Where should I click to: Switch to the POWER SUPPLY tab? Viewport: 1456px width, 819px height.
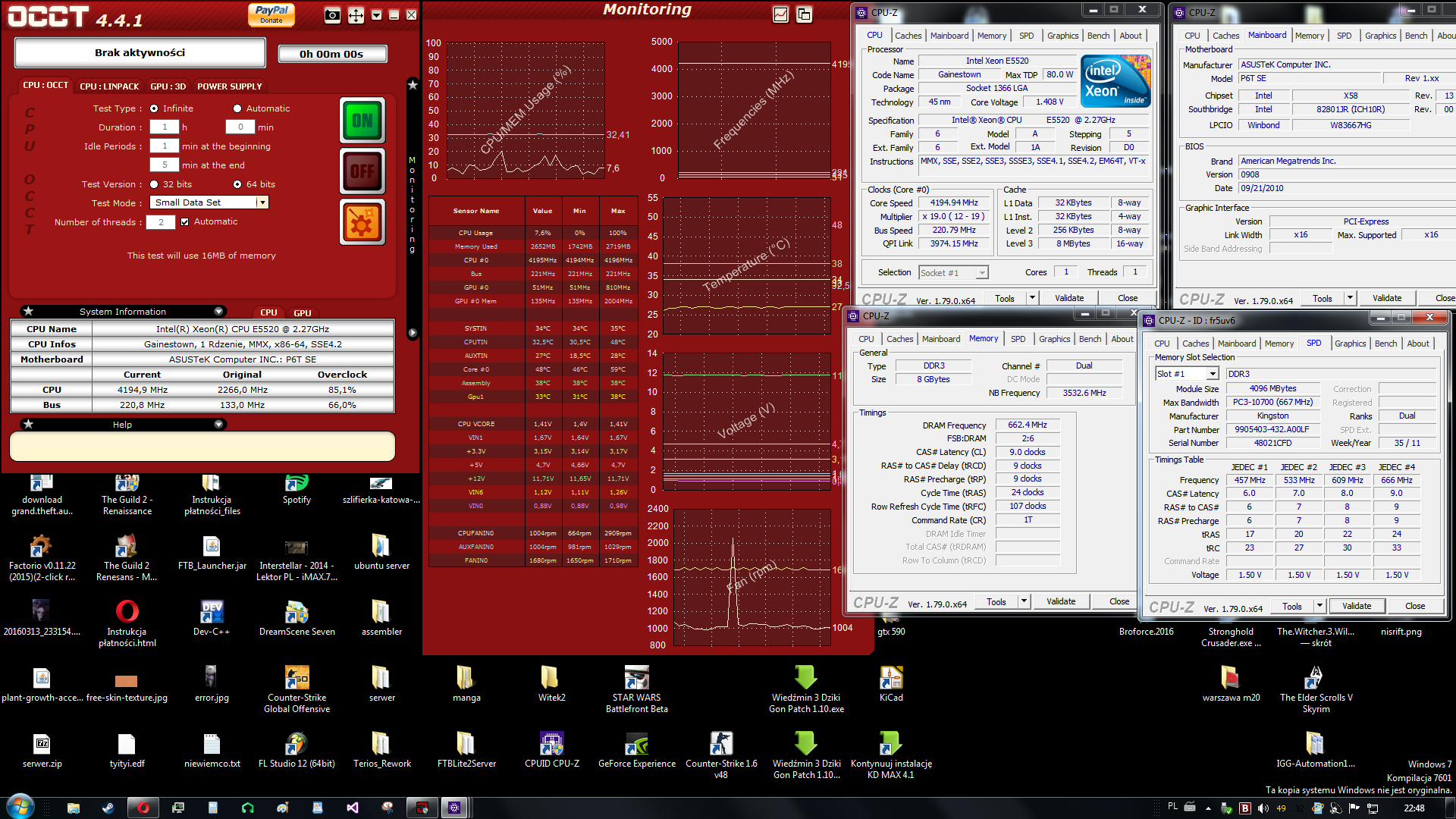229,86
